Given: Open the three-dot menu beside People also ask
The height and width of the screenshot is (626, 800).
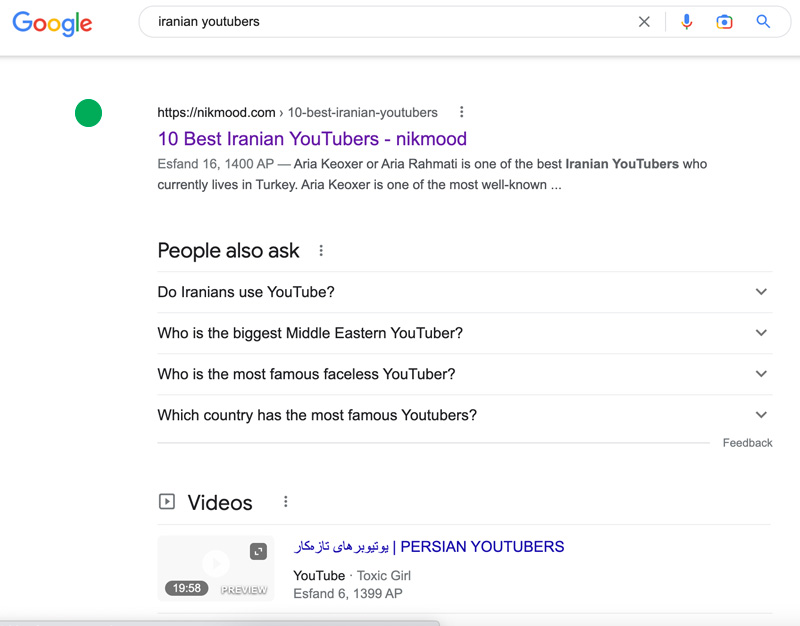Looking at the screenshot, I should pyautogui.click(x=321, y=251).
